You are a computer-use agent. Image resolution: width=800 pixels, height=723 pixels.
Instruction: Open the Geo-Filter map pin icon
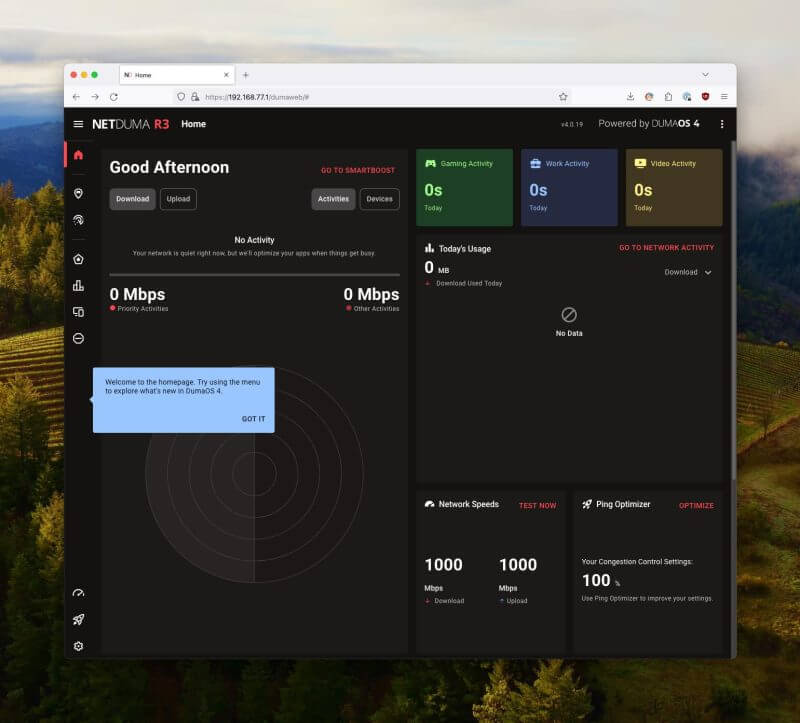click(78, 193)
